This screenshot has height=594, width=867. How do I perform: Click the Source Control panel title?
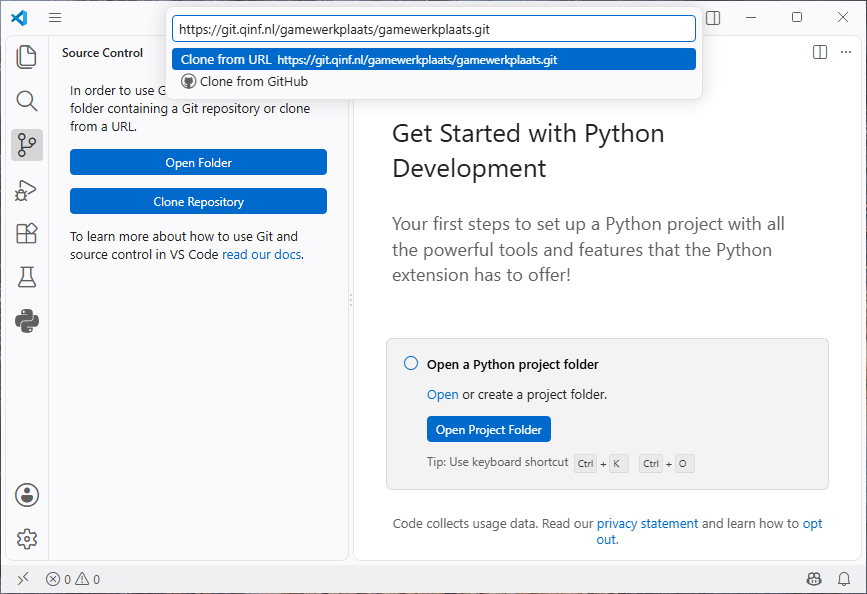102,53
